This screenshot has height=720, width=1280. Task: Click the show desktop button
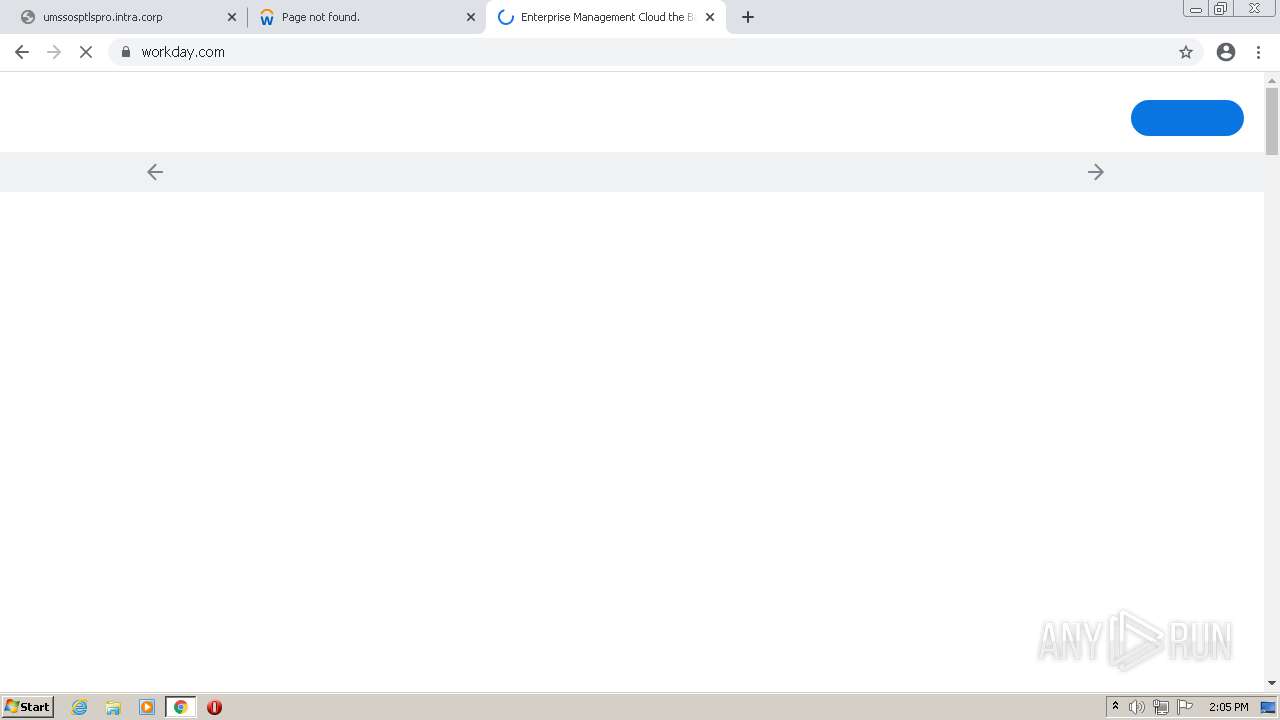(1269, 707)
